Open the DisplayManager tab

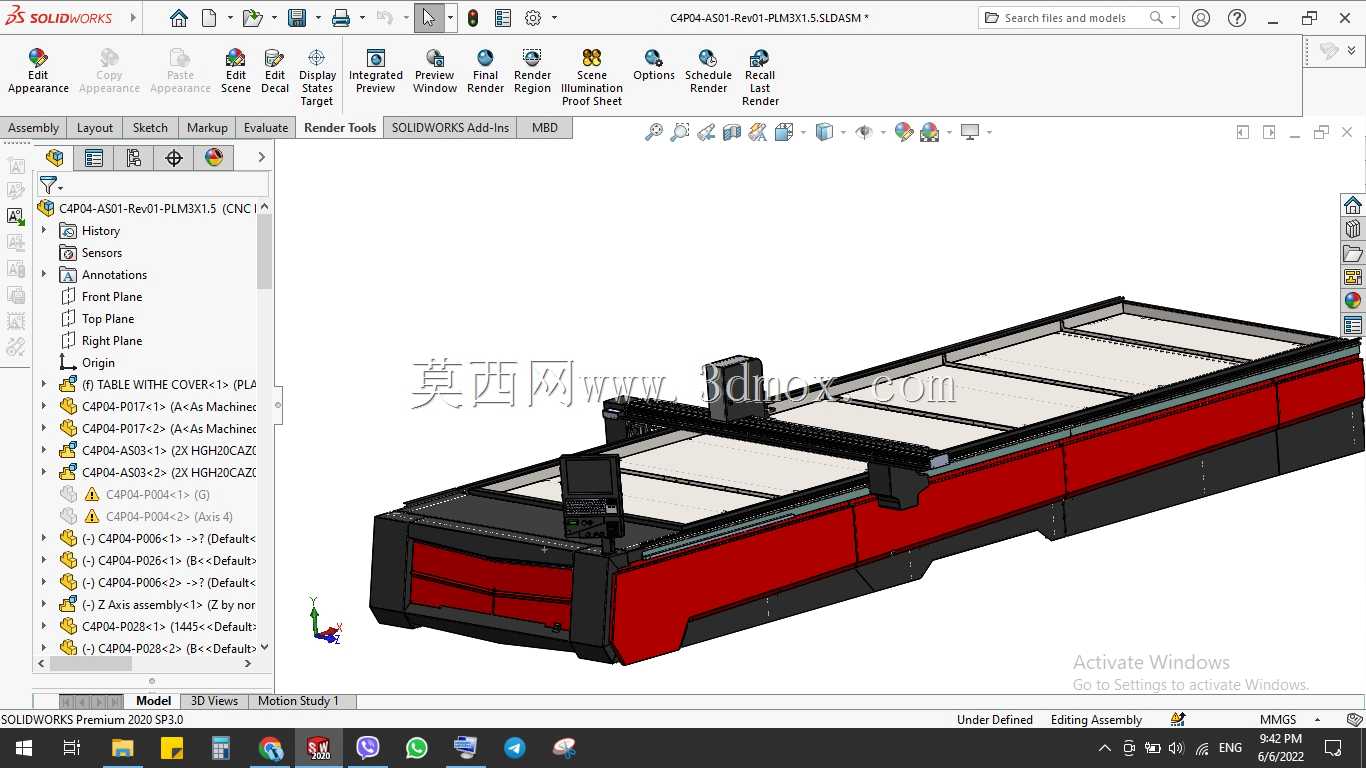pyautogui.click(x=214, y=158)
